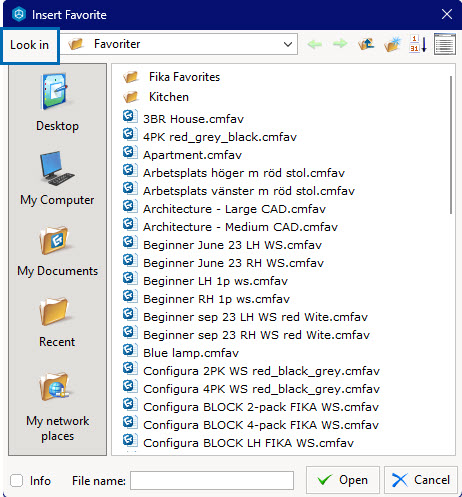Click the sort order icon
The image size is (462, 497).
[x=418, y=44]
